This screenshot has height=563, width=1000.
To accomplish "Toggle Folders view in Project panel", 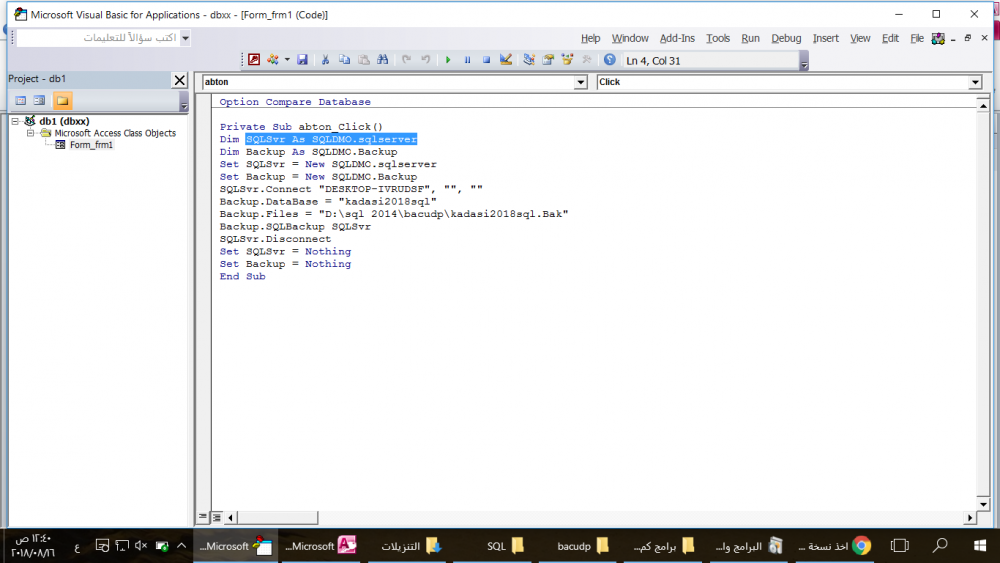I will [x=62, y=101].
